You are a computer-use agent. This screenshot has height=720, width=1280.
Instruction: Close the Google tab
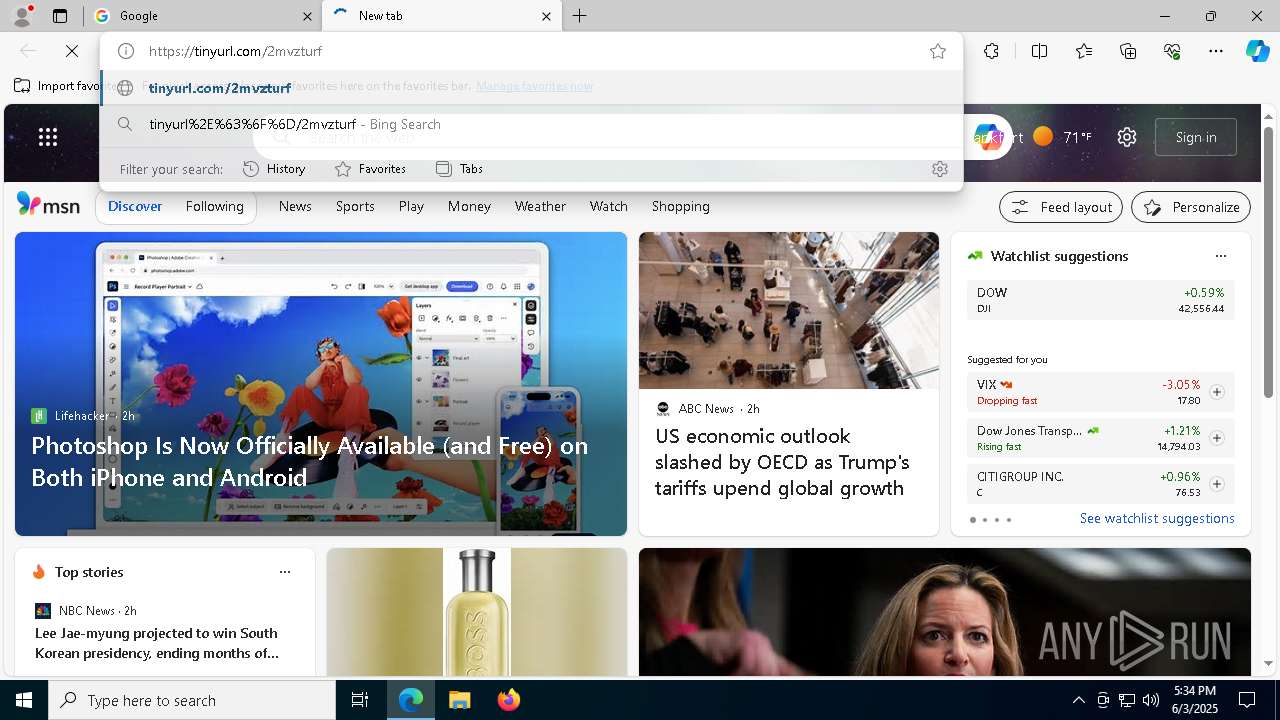click(307, 16)
